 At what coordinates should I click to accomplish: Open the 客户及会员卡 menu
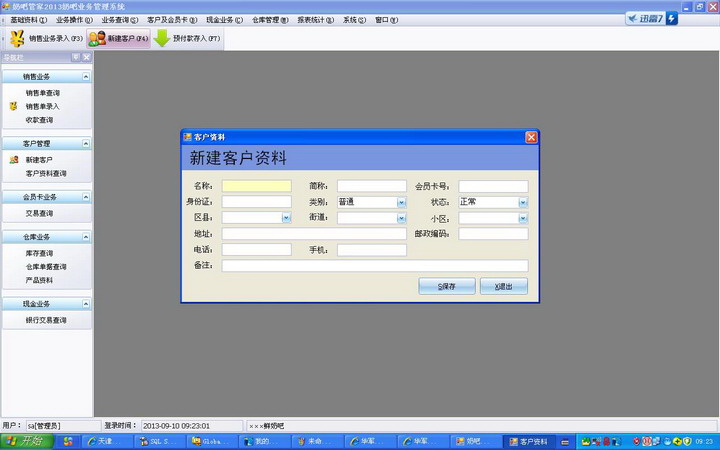click(172, 20)
